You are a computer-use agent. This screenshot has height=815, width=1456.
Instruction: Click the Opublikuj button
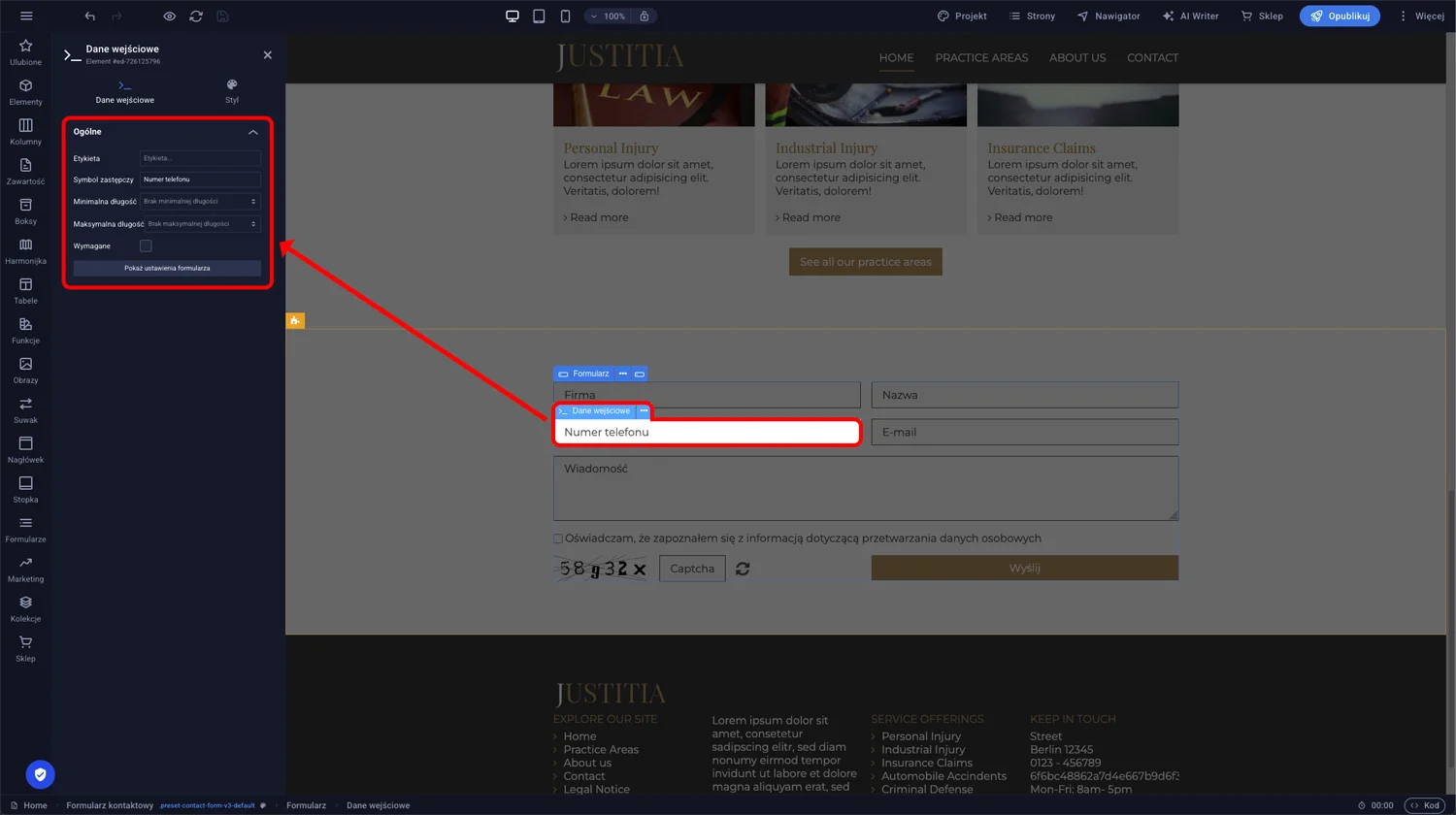pyautogui.click(x=1340, y=16)
